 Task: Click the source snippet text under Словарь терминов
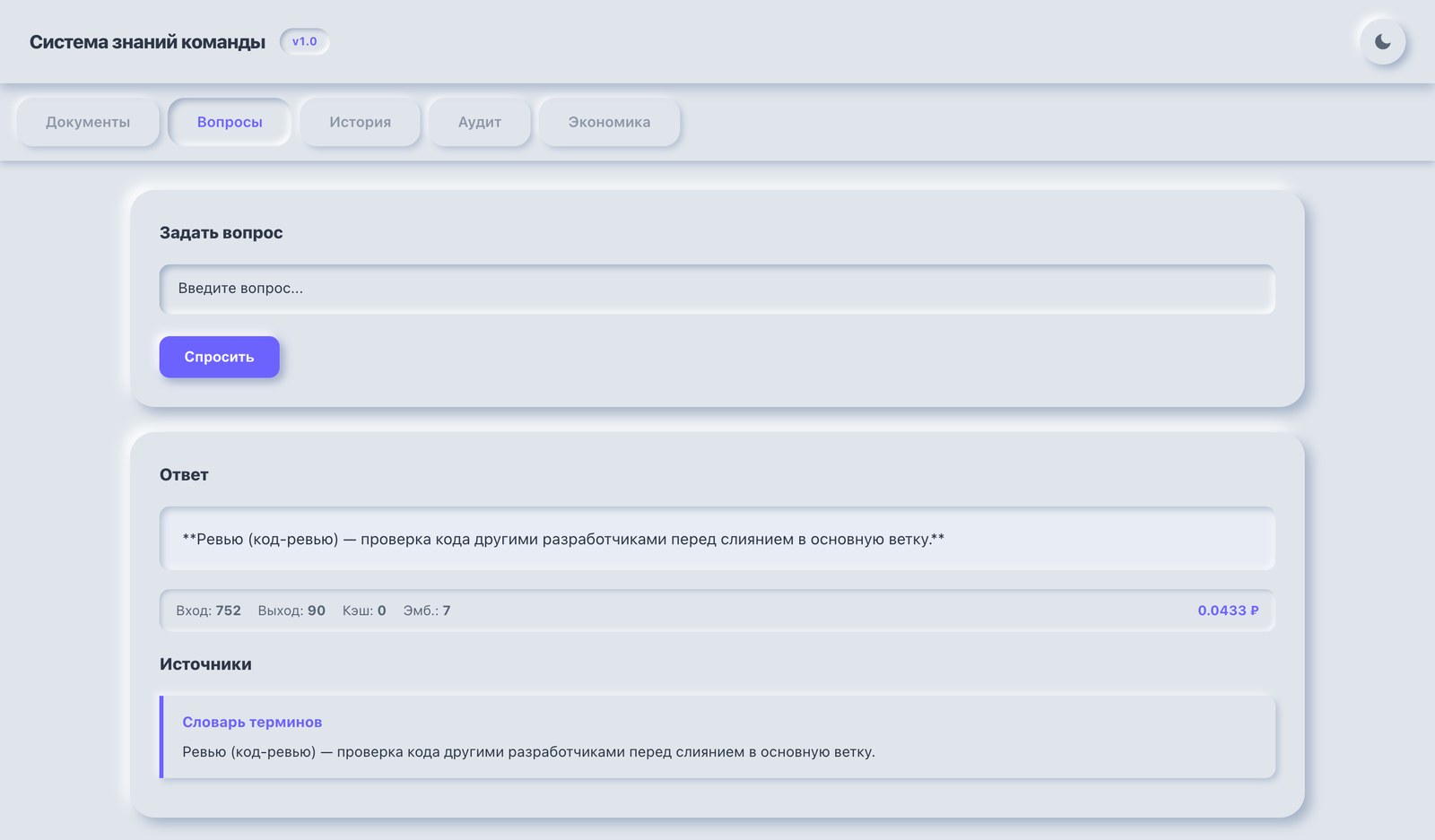tap(528, 751)
